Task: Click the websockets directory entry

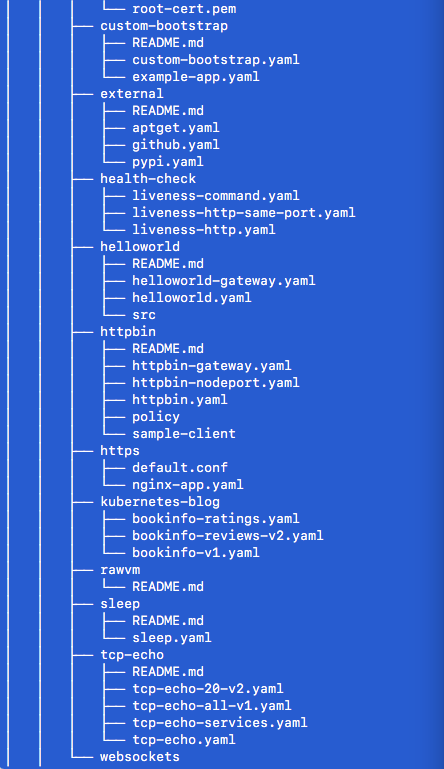Action: tap(140, 757)
